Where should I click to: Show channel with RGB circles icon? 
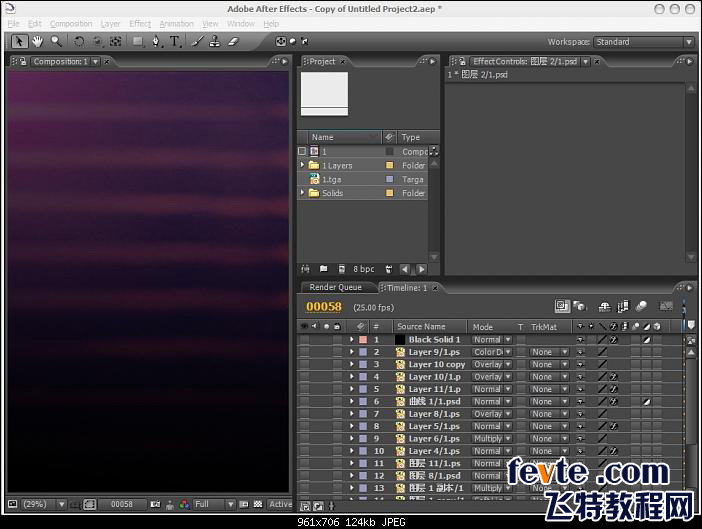(x=184, y=505)
